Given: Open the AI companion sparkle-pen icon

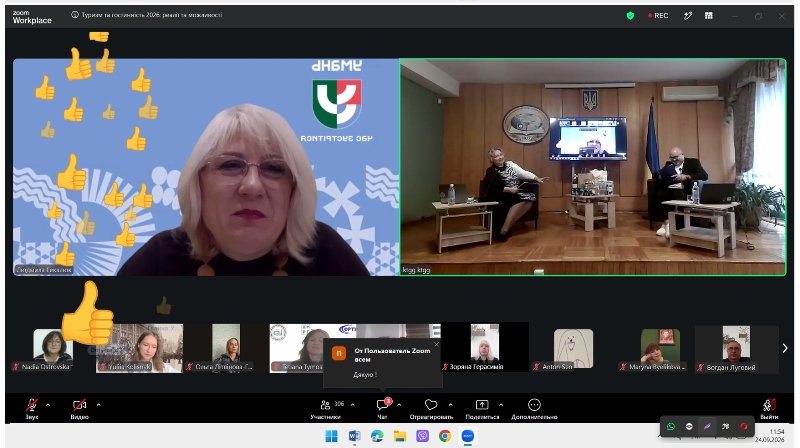Looking at the screenshot, I should click(x=688, y=16).
